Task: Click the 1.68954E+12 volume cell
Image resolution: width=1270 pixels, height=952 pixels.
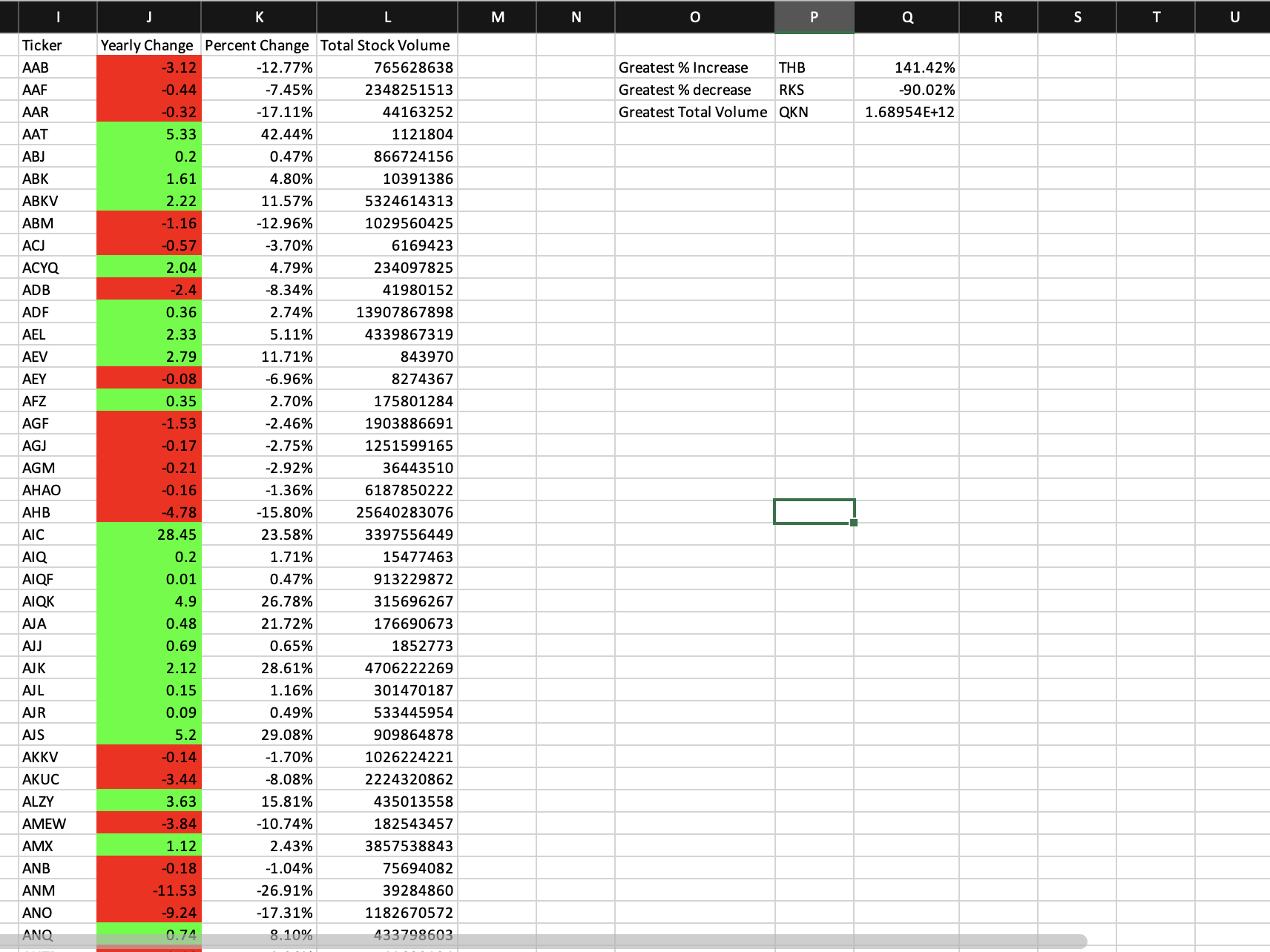Action: click(x=910, y=112)
